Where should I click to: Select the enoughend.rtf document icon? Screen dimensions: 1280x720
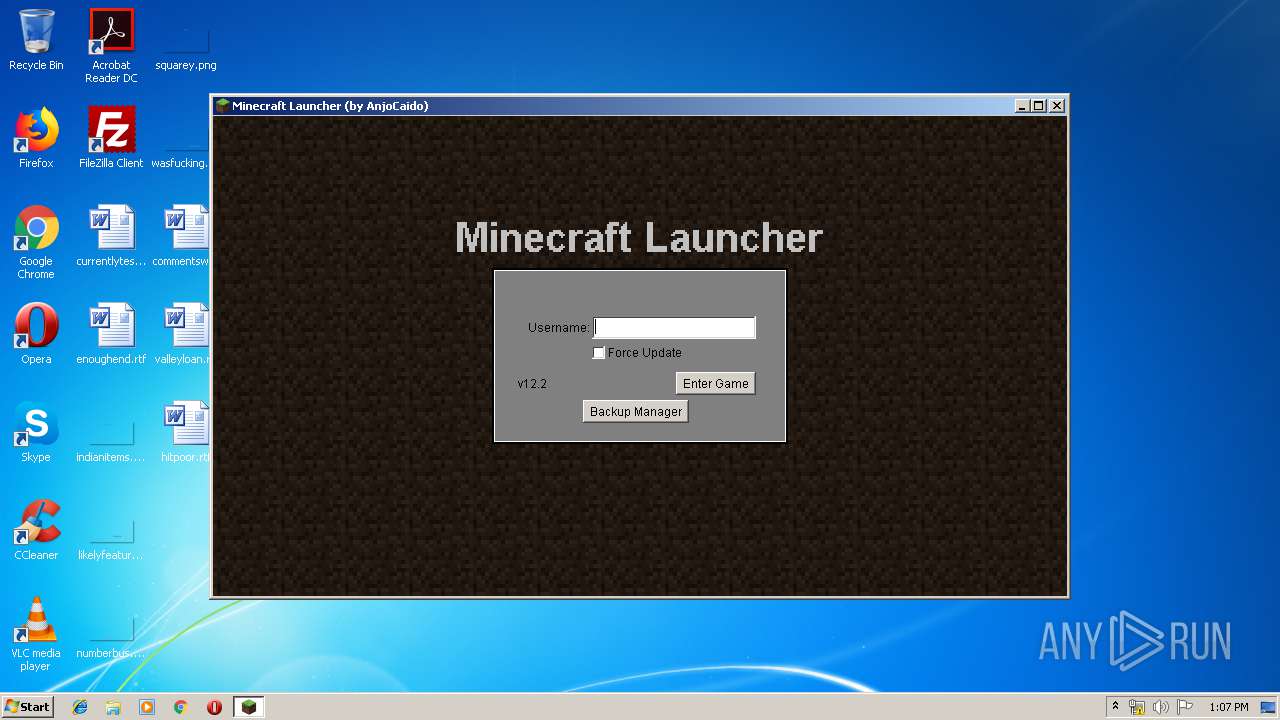coord(111,334)
